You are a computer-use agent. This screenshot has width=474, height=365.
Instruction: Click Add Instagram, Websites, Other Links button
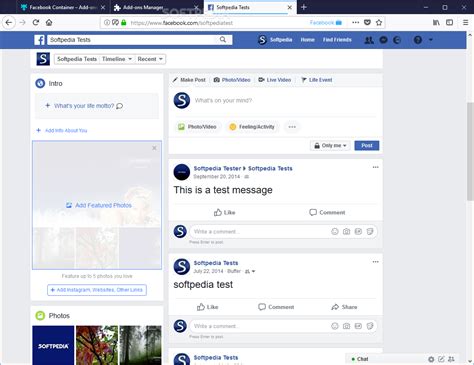click(x=97, y=290)
